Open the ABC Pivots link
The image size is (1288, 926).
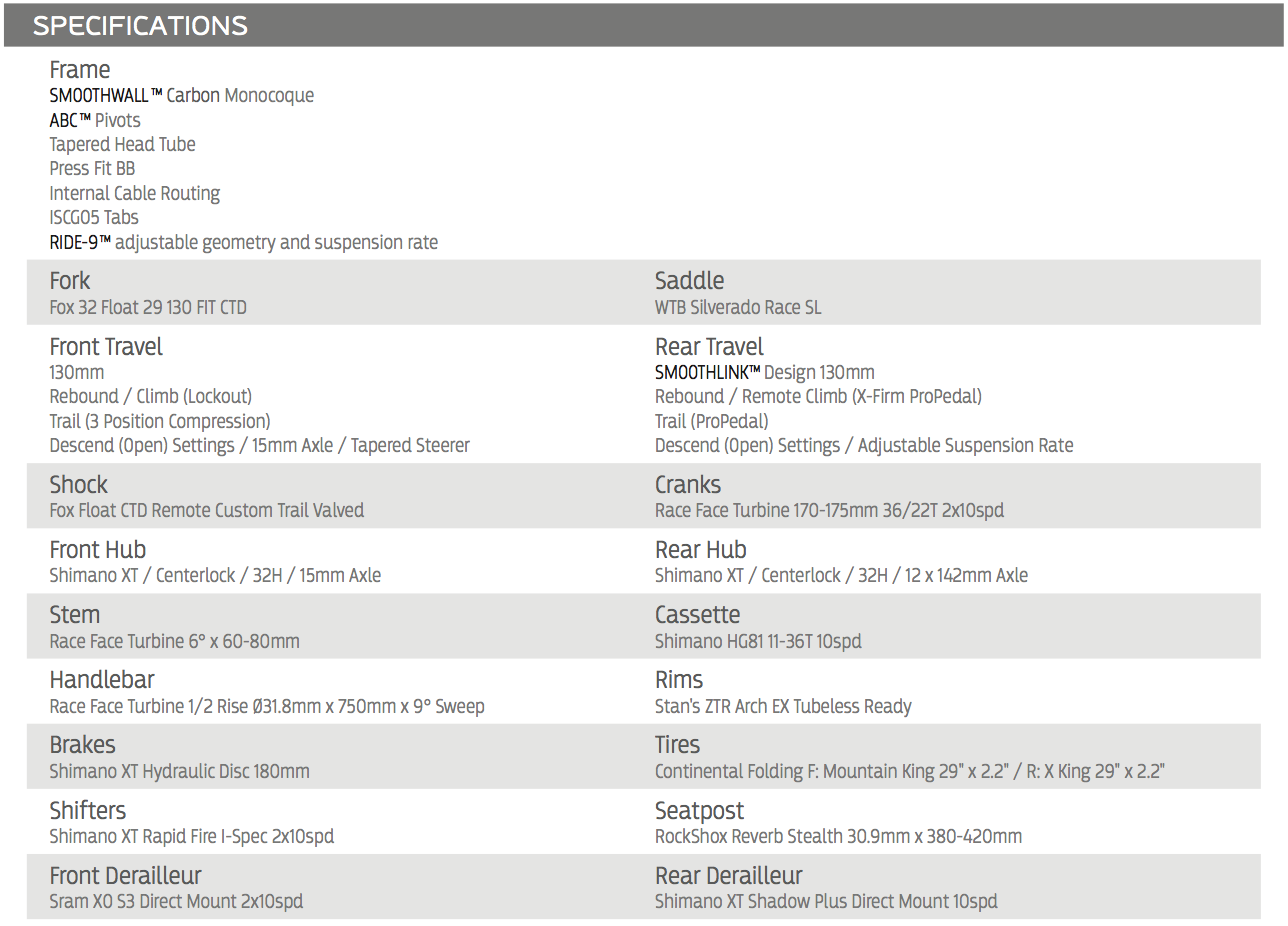pyautogui.click(x=95, y=120)
